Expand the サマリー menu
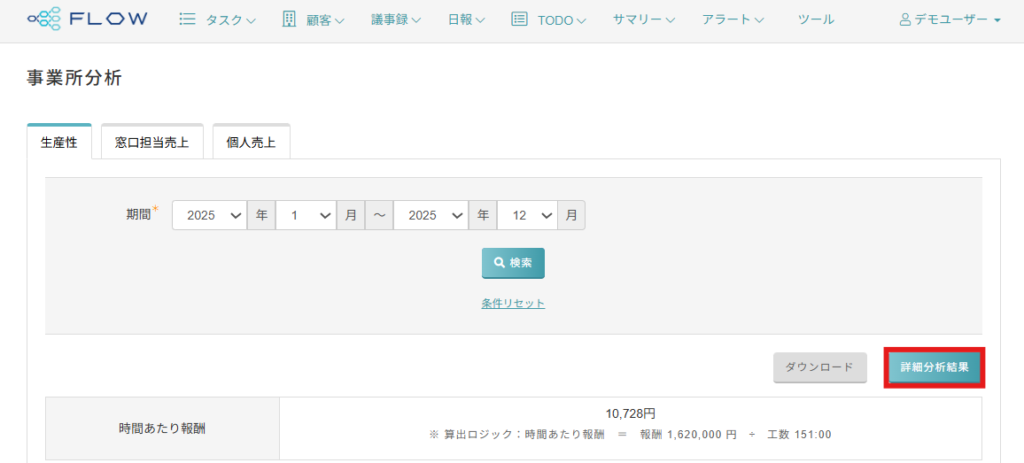The image size is (1024, 463). point(644,20)
